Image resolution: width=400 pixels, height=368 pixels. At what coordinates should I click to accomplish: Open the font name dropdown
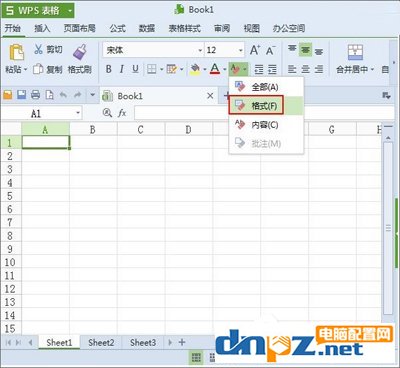(x=200, y=50)
